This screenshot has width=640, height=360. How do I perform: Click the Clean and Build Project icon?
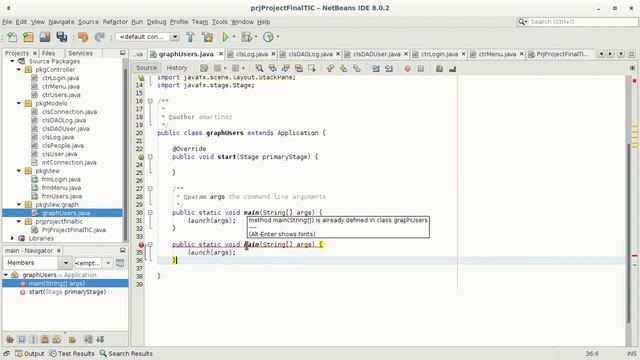pyautogui.click(x=207, y=37)
